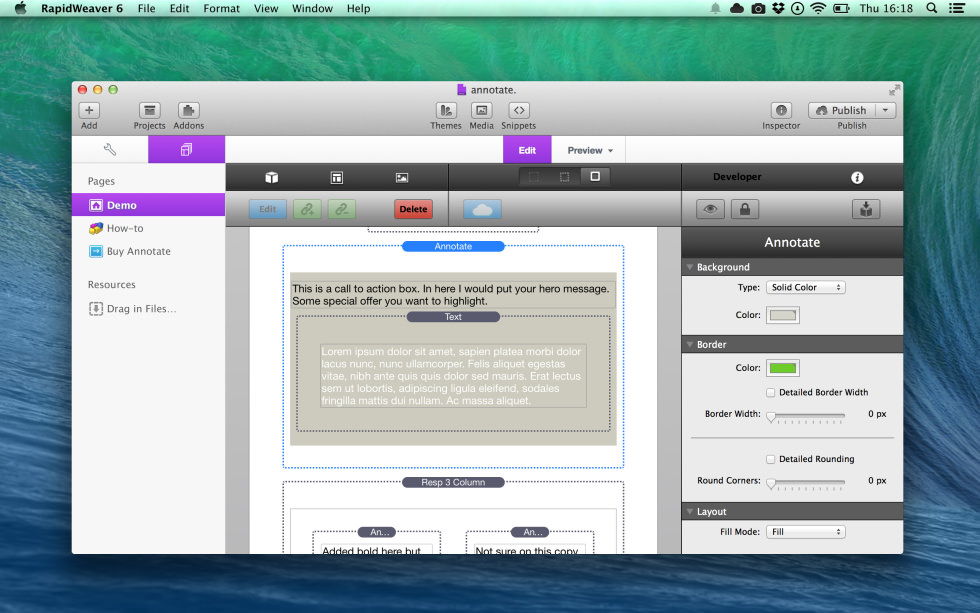Click the call to action text
Image resolution: width=980 pixels, height=613 pixels.
click(x=453, y=295)
